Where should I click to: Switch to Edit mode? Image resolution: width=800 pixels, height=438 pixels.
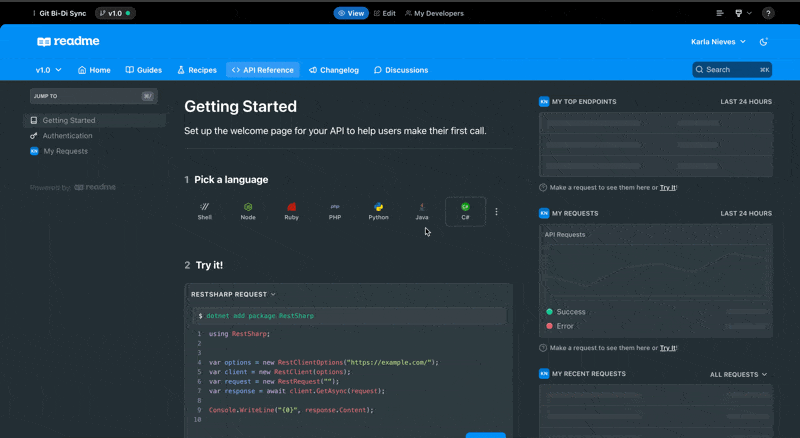tap(385, 13)
